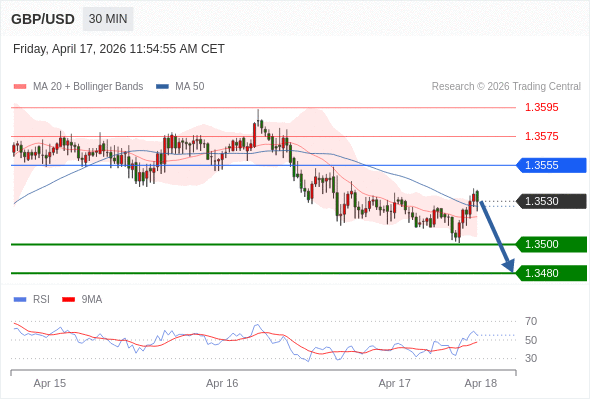590x400 pixels.
Task: Click the 1.3500 green support tag
Action: [x=551, y=245]
